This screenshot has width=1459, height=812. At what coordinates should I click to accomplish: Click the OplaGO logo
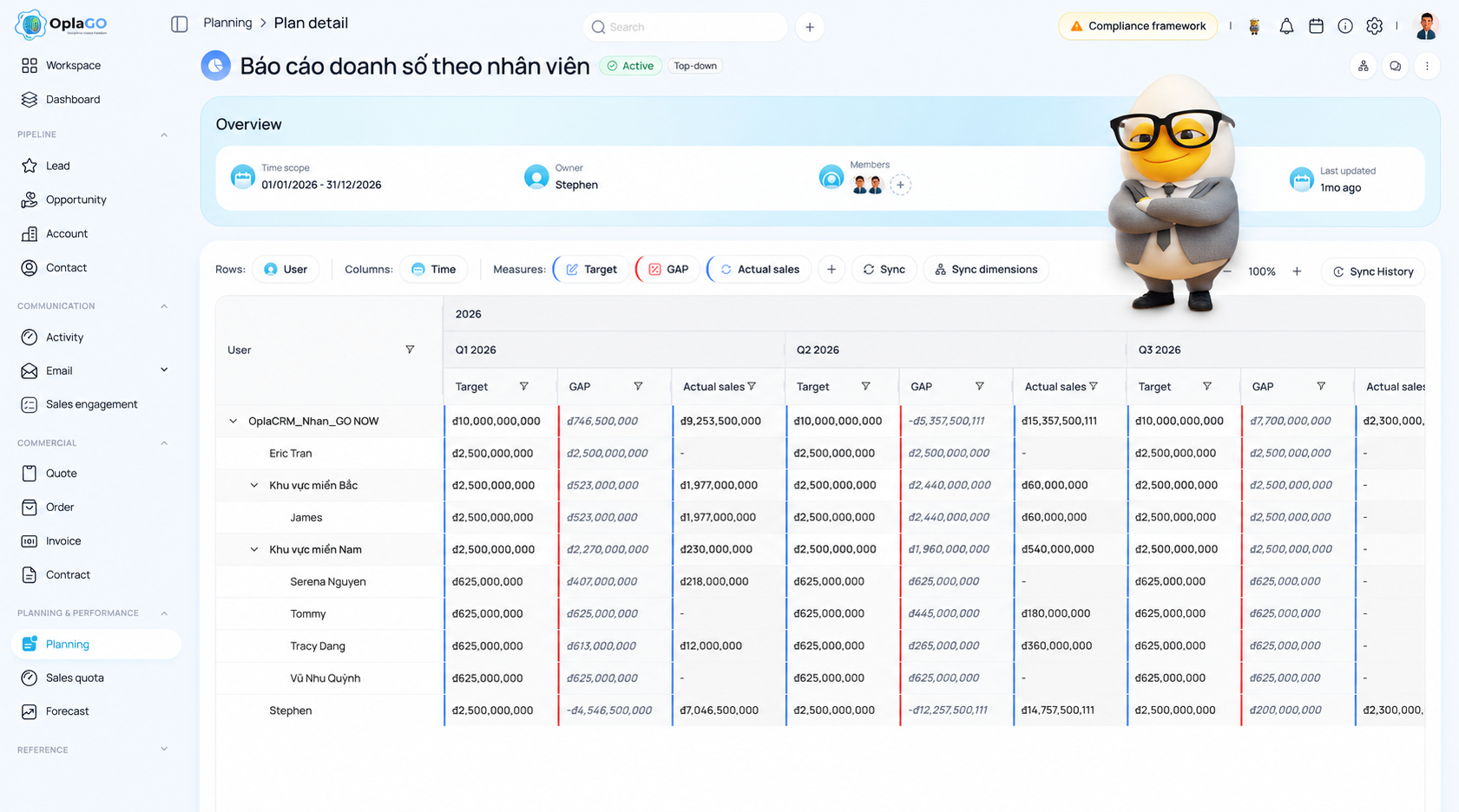61,24
